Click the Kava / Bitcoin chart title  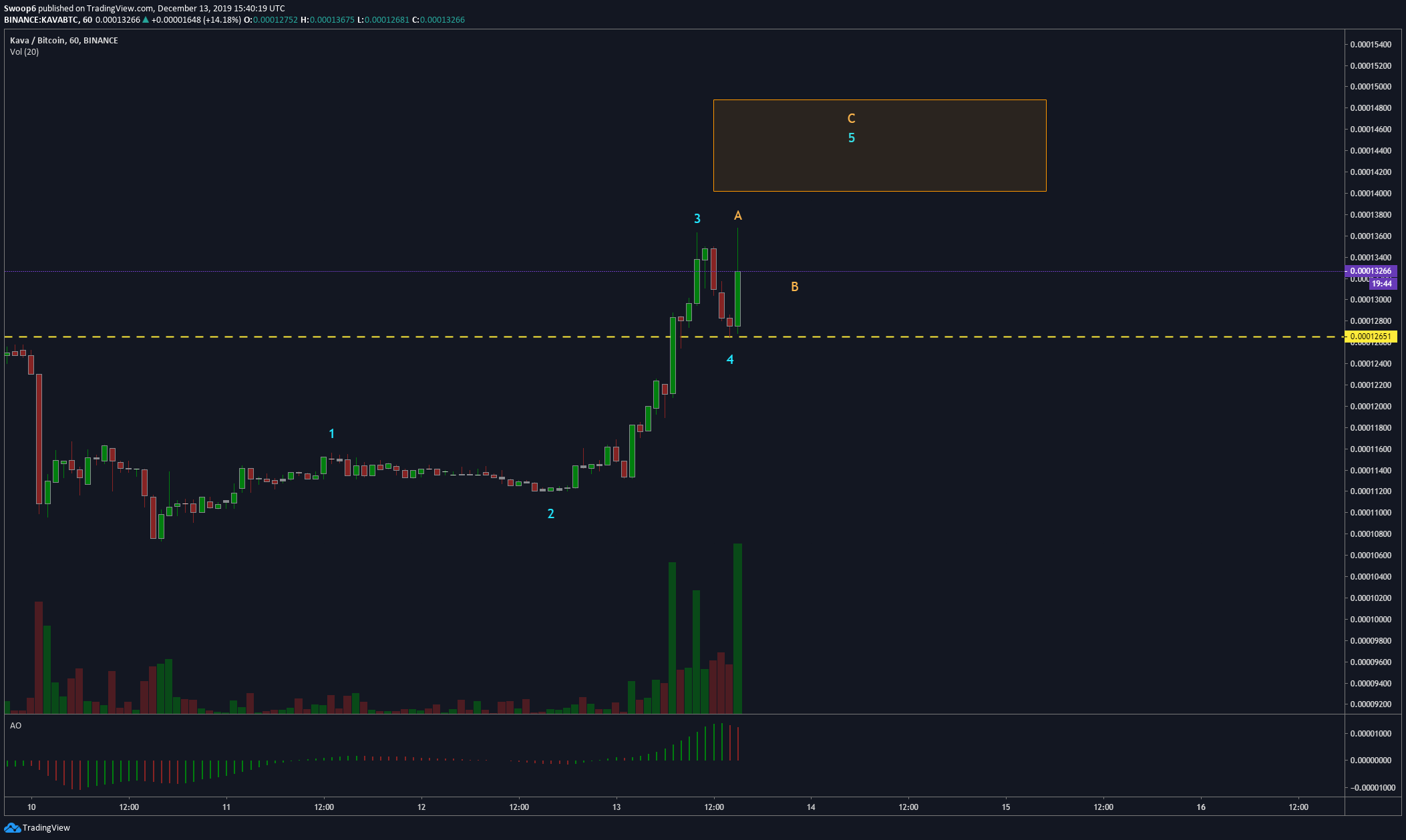pos(64,41)
